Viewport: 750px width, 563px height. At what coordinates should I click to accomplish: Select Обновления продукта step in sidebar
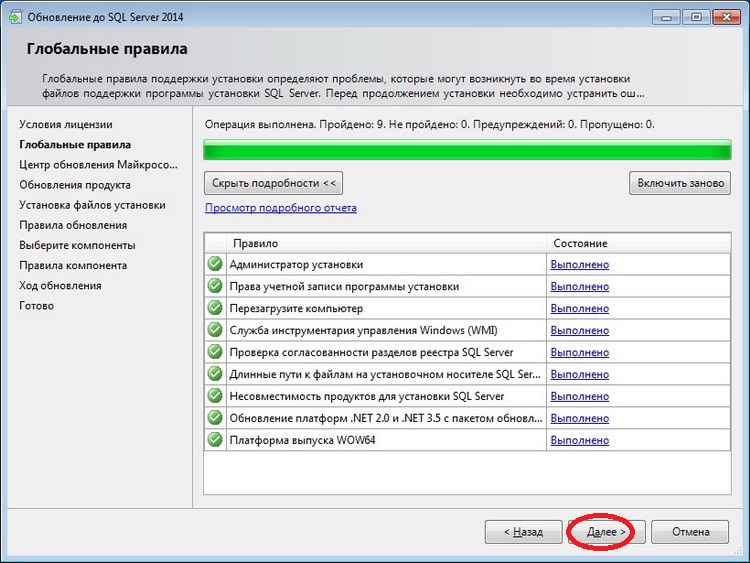click(75, 185)
